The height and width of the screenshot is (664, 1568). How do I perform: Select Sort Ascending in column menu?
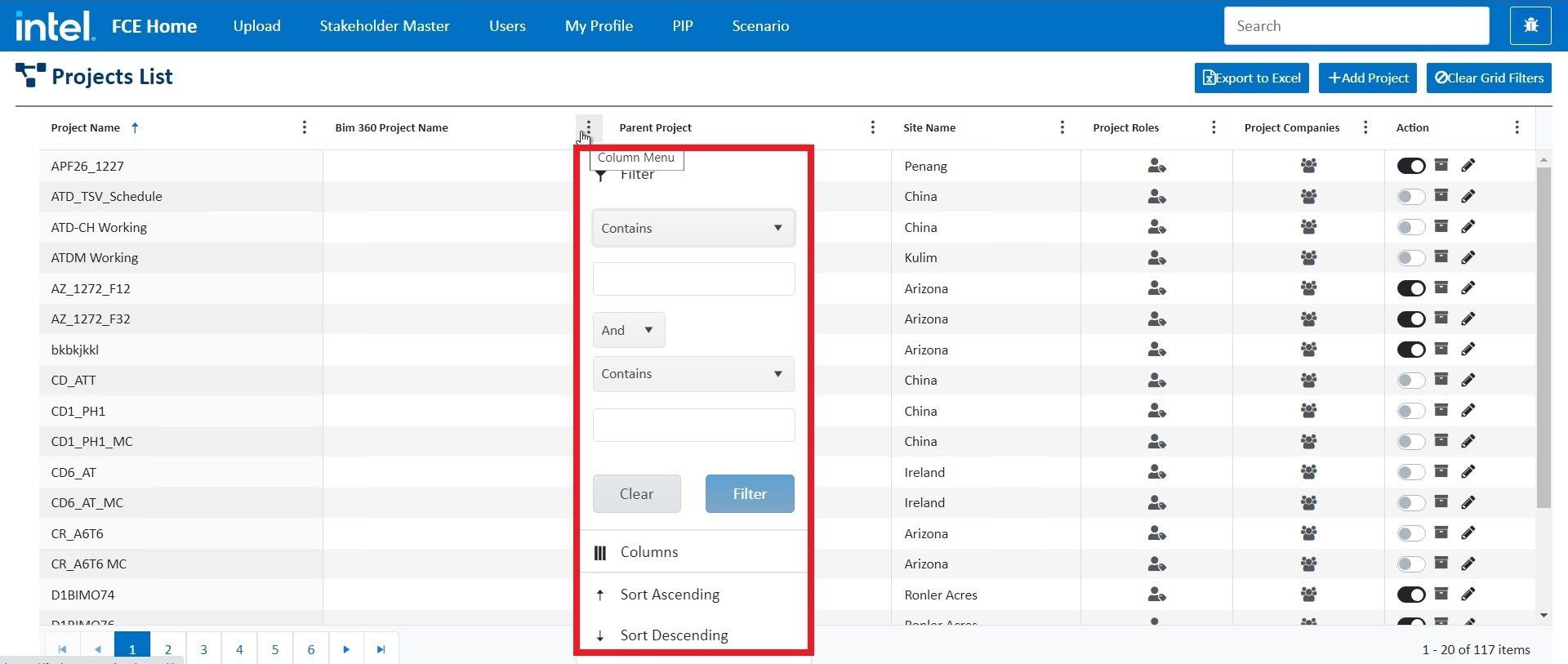pos(670,595)
